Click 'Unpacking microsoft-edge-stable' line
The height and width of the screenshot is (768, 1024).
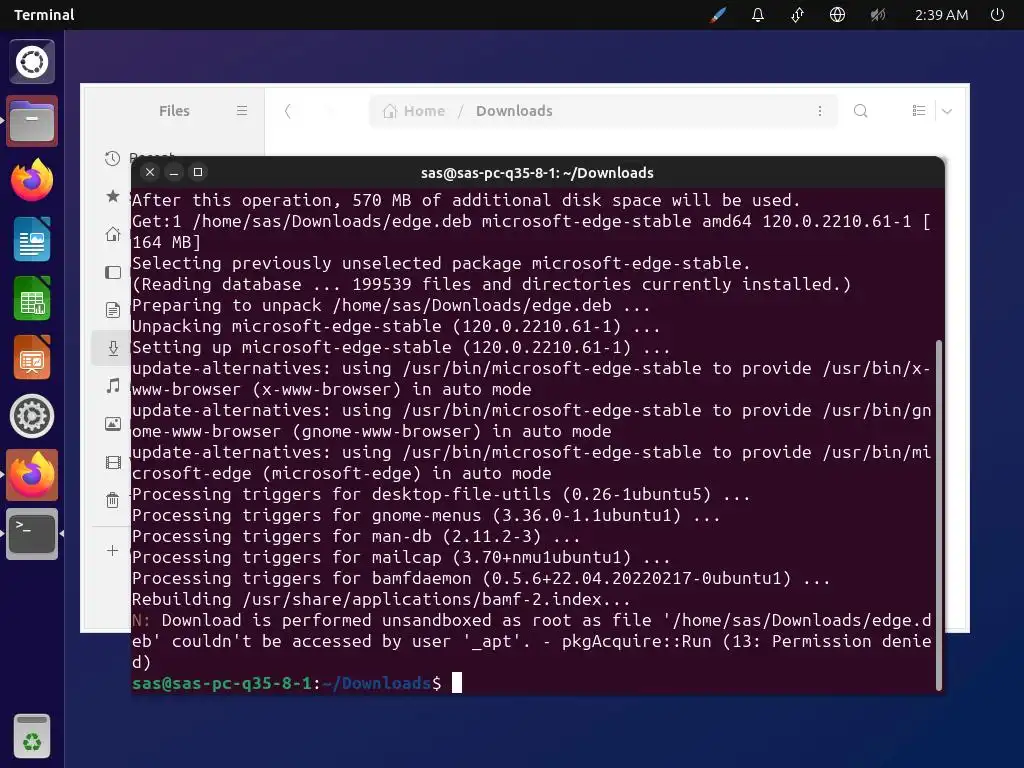point(396,327)
